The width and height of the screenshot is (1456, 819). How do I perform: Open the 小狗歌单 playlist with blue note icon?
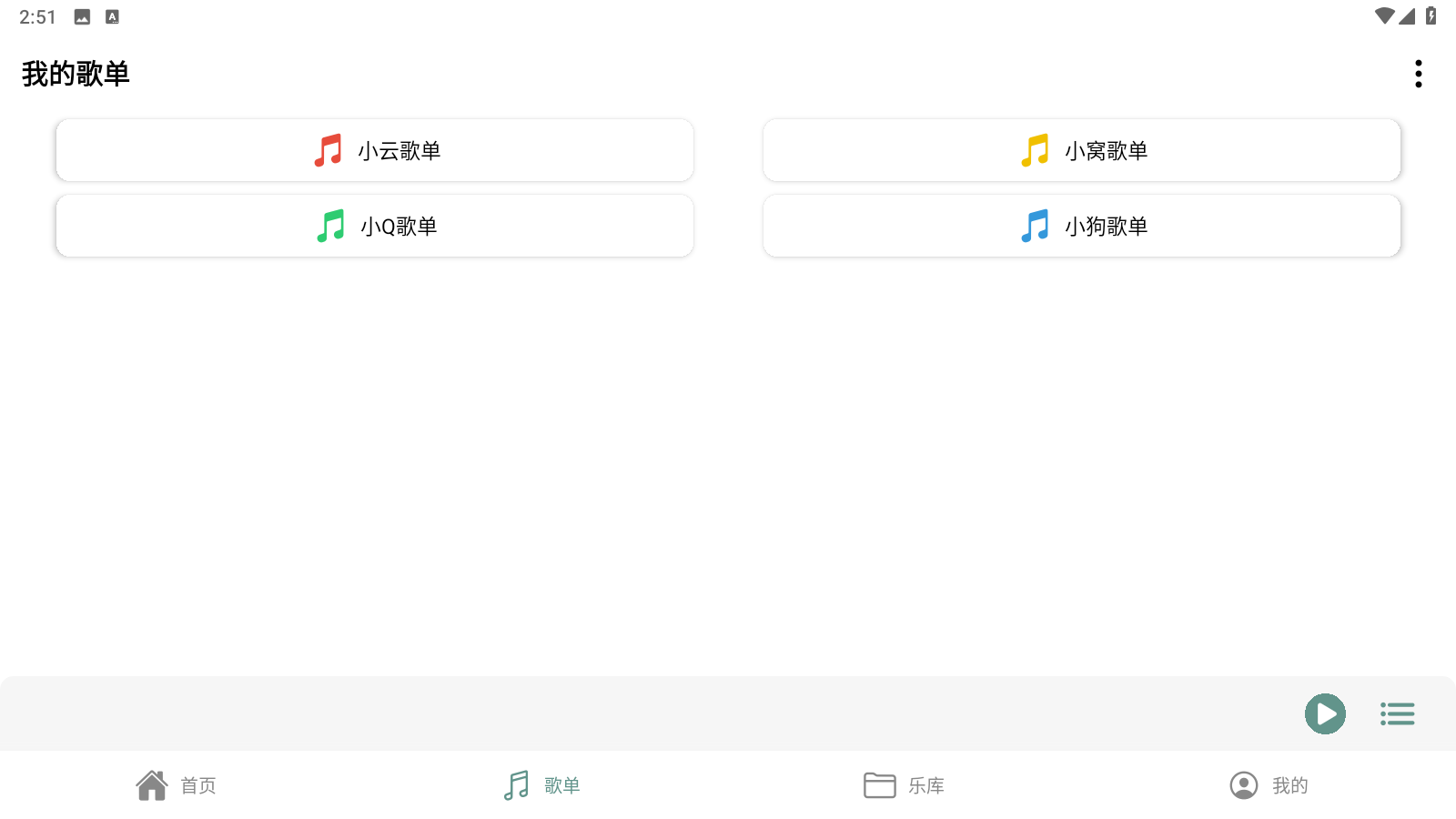[x=1081, y=226]
